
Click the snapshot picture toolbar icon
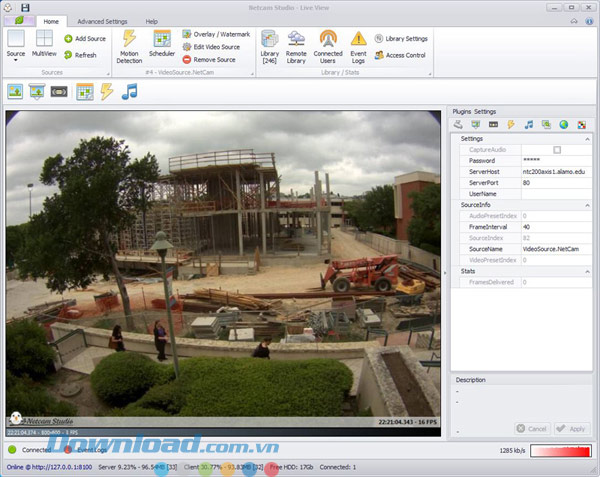point(15,92)
